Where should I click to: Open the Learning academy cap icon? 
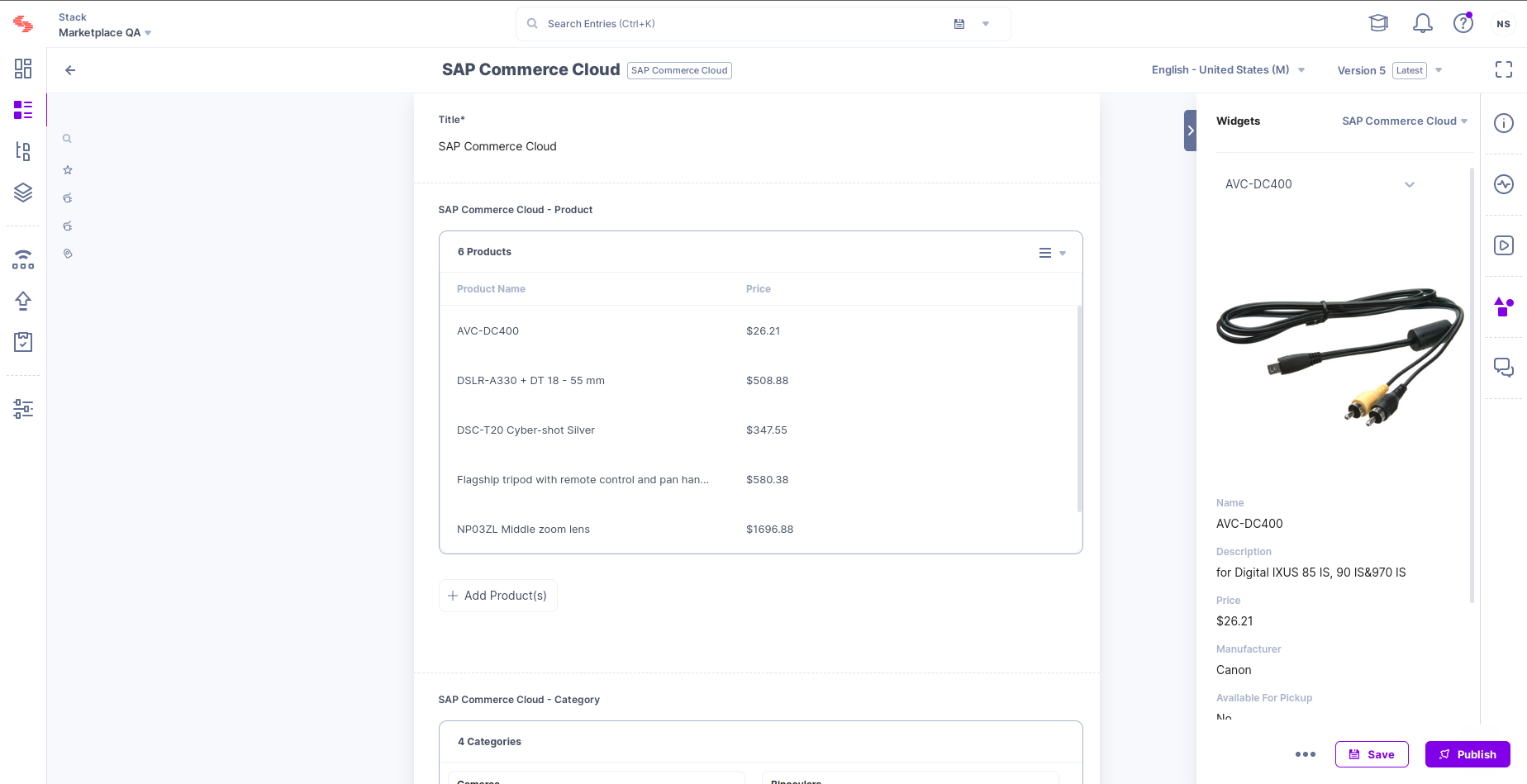[x=1378, y=23]
